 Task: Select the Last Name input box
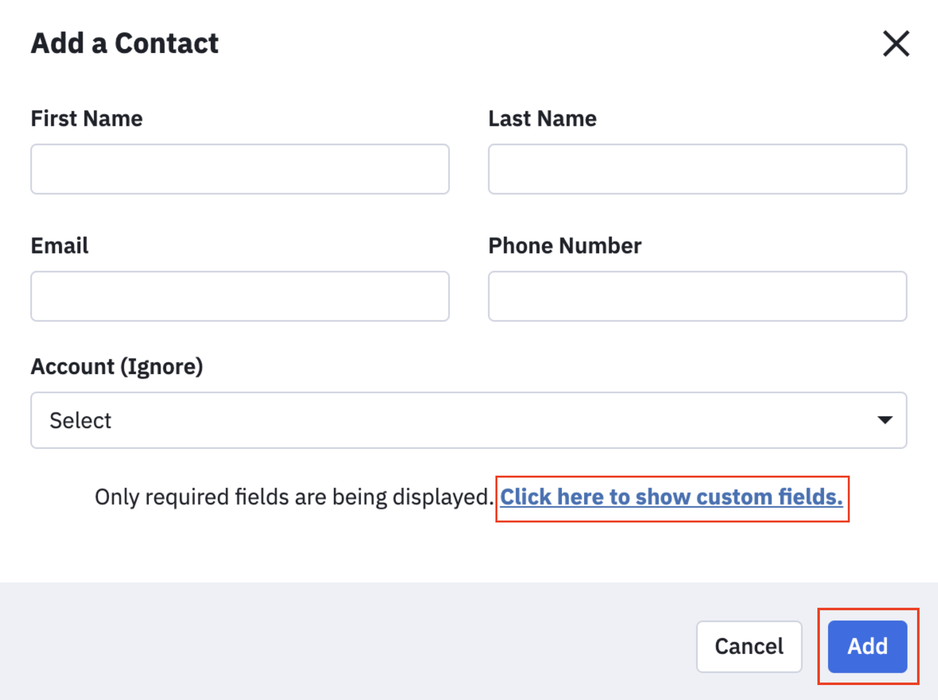tap(696, 169)
